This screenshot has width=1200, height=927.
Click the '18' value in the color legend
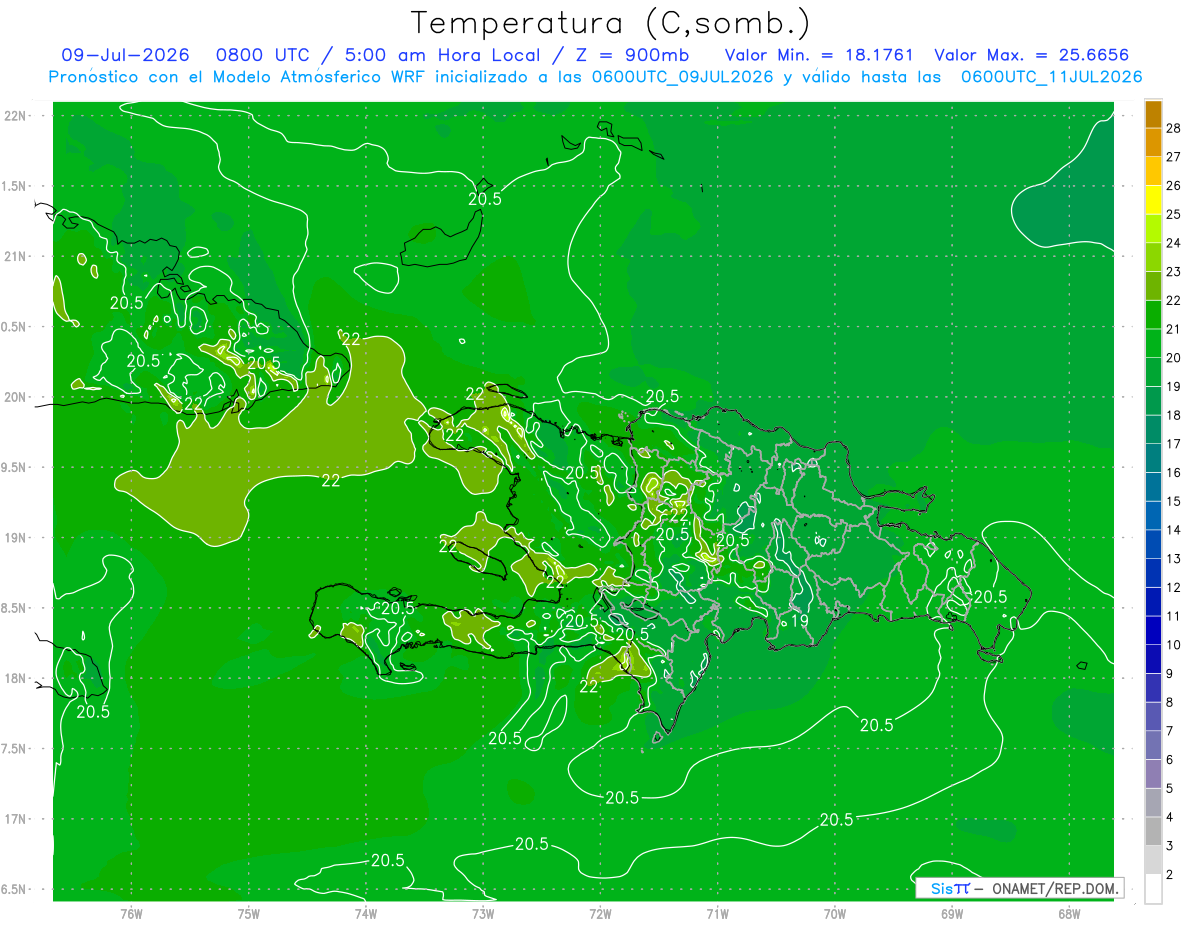point(1174,415)
